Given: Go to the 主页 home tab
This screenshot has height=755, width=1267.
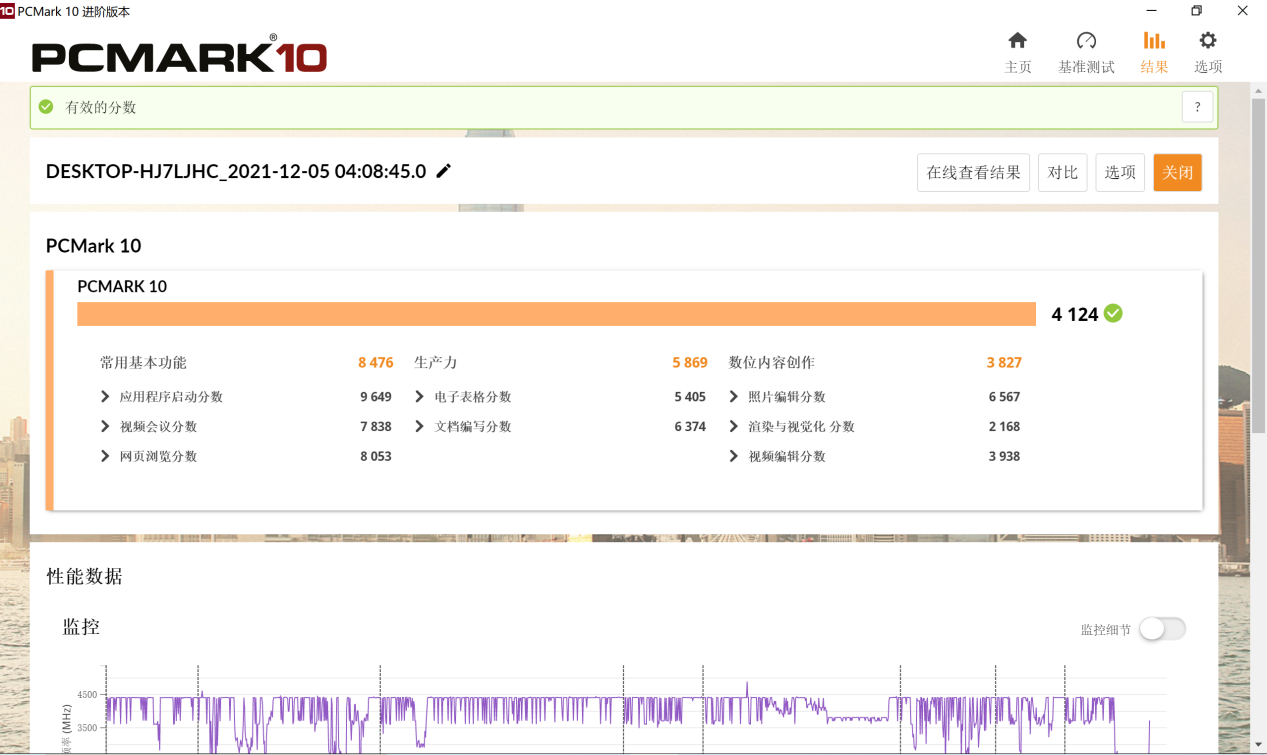Looking at the screenshot, I should tap(1018, 52).
